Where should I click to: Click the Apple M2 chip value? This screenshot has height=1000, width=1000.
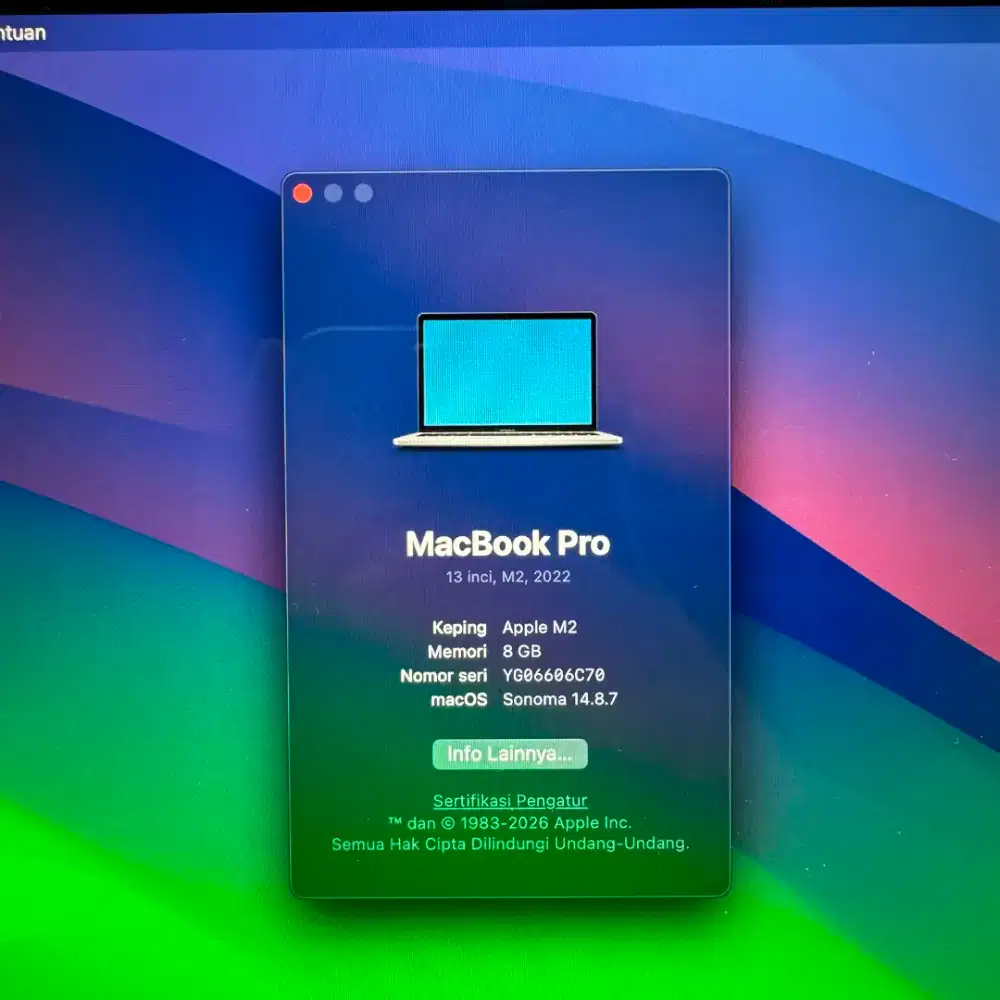pyautogui.click(x=540, y=628)
